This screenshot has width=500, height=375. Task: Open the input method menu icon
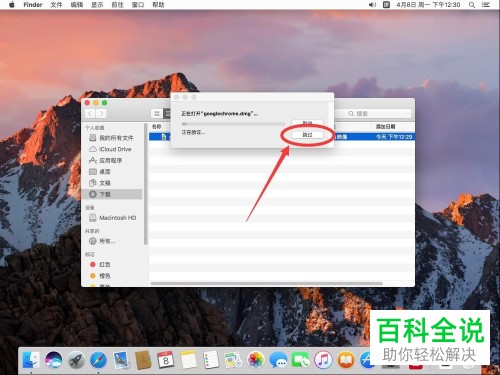pyautogui.click(x=386, y=5)
